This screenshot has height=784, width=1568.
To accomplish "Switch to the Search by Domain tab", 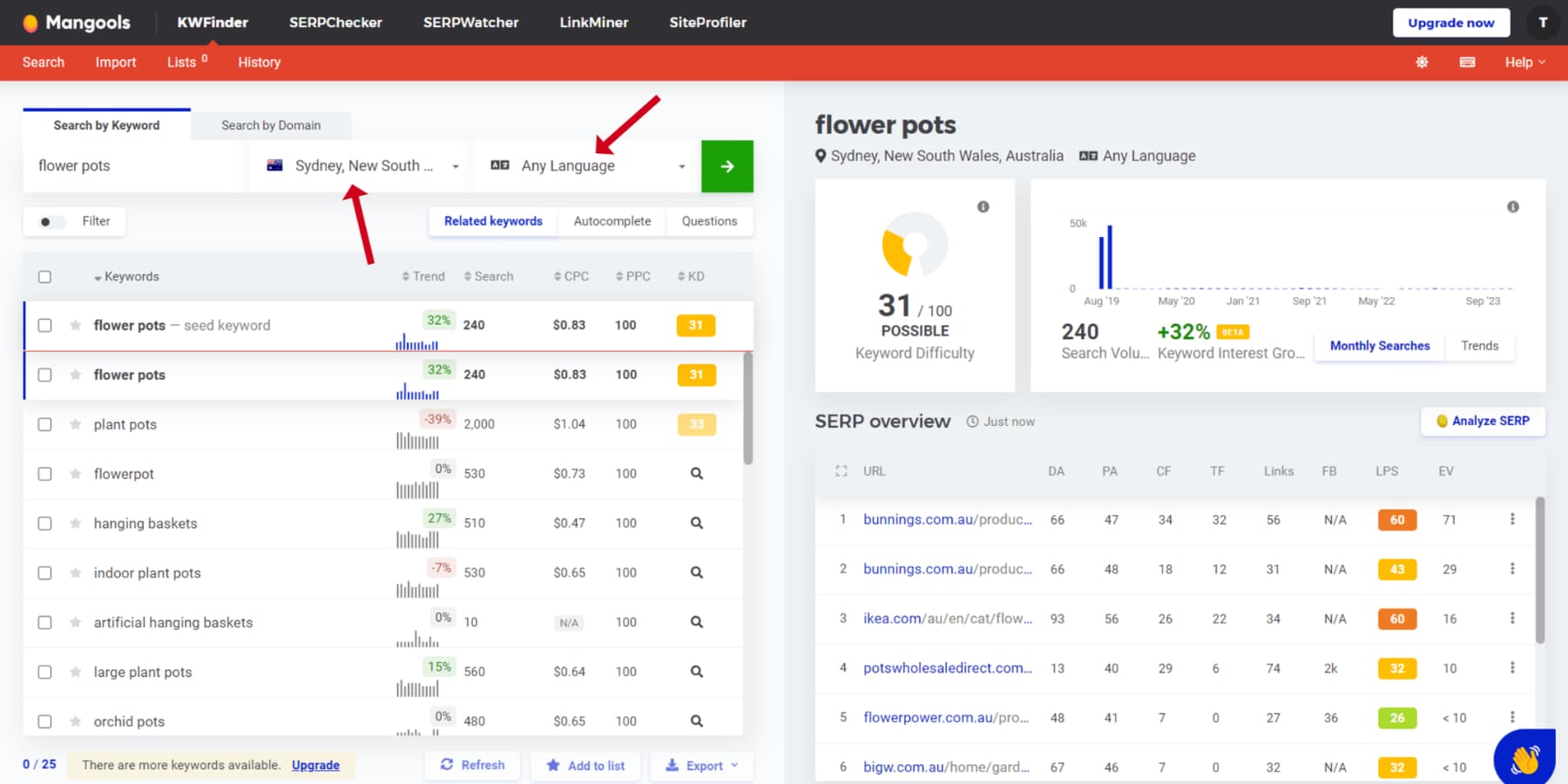I will click(x=270, y=125).
